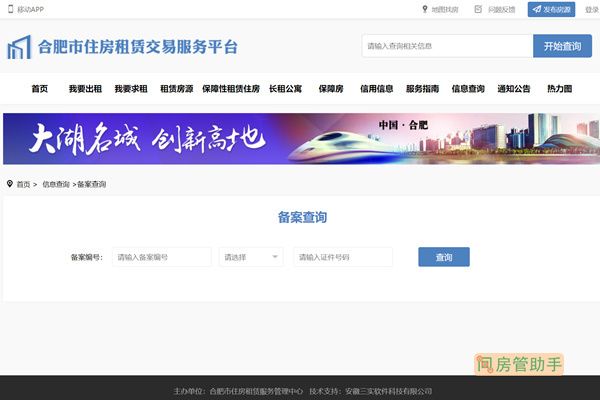Click the 发布房源 button

[551, 9]
